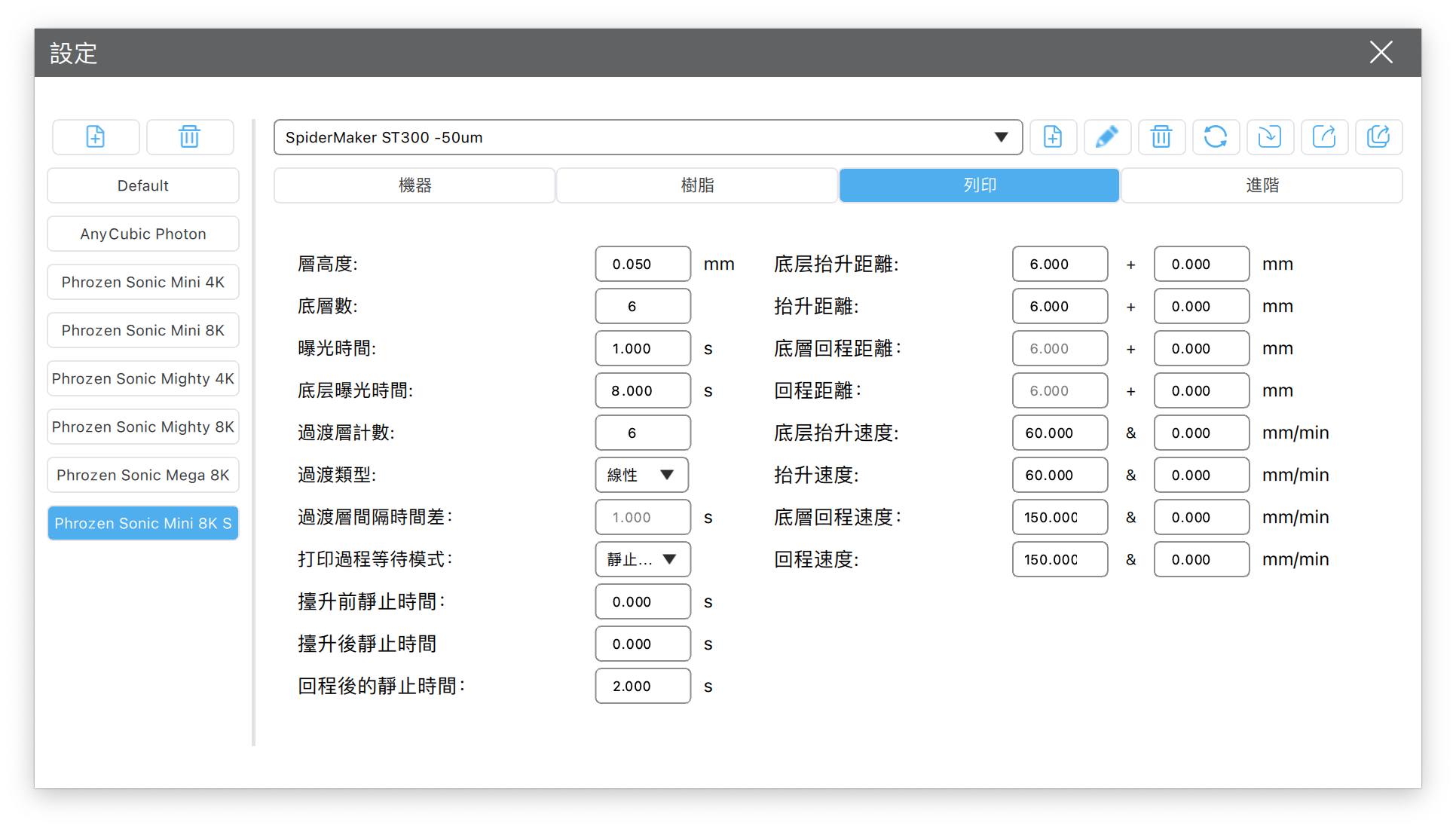Click the export all profiles icon
The image size is (1456, 829).
pos(1378,137)
